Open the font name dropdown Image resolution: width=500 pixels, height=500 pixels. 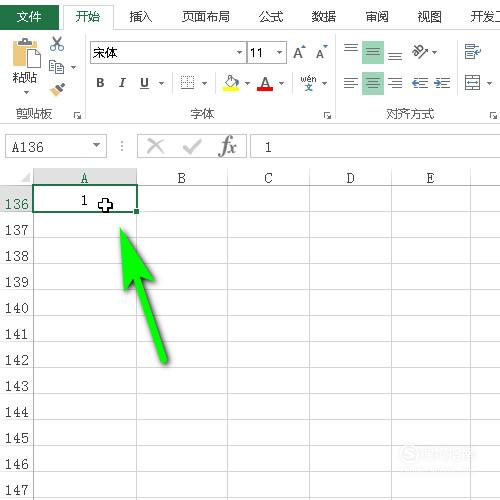[239, 52]
